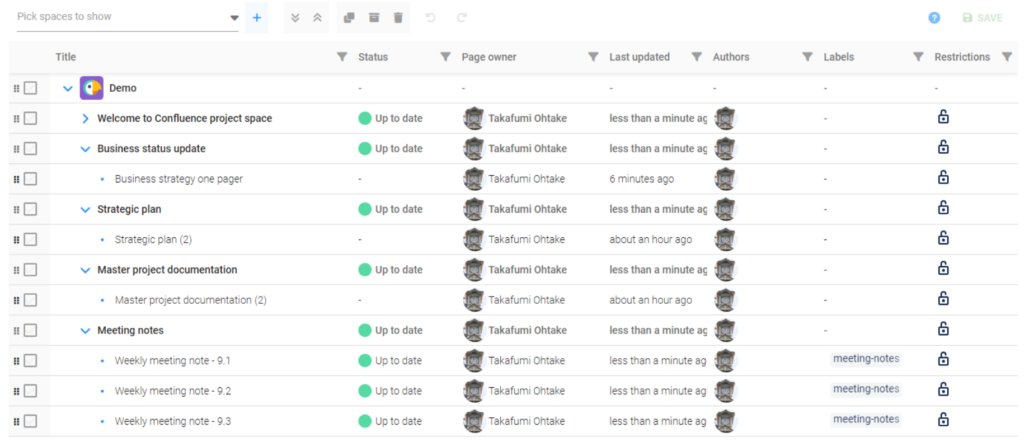1024x442 pixels.
Task: Open restrictions lock for Business status update
Action: click(943, 148)
